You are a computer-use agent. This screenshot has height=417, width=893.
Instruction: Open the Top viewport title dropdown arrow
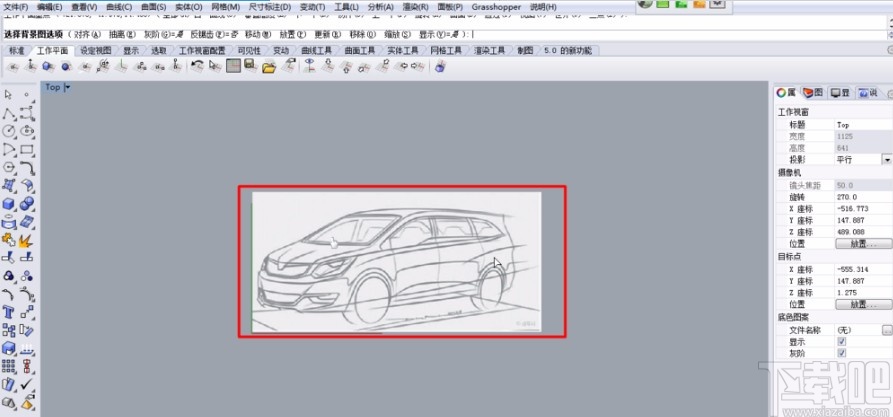(67, 88)
